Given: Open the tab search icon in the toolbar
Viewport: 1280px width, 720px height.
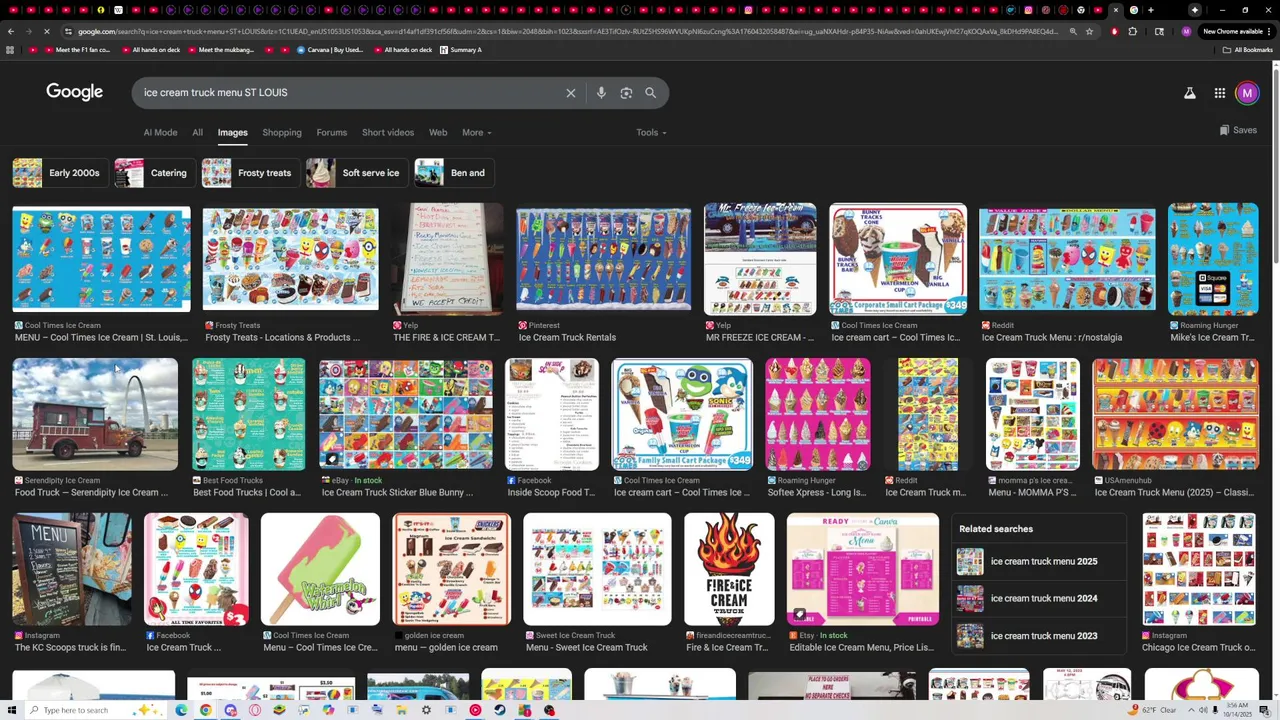Looking at the screenshot, I should pos(1159,31).
